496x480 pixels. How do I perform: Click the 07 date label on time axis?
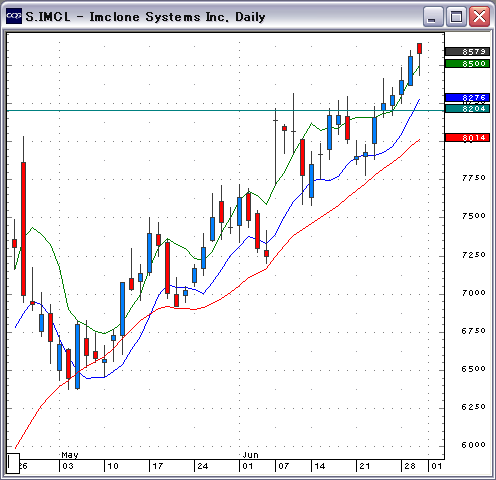(x=284, y=466)
